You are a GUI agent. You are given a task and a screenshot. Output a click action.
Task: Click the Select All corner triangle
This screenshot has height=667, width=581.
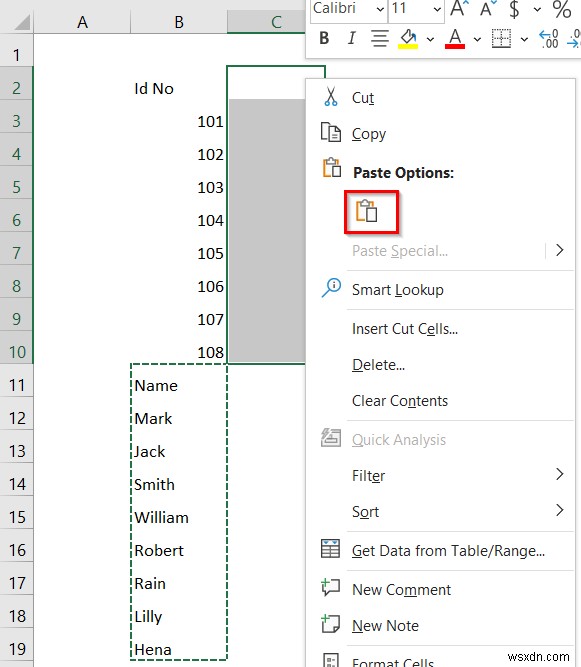click(x=22, y=22)
